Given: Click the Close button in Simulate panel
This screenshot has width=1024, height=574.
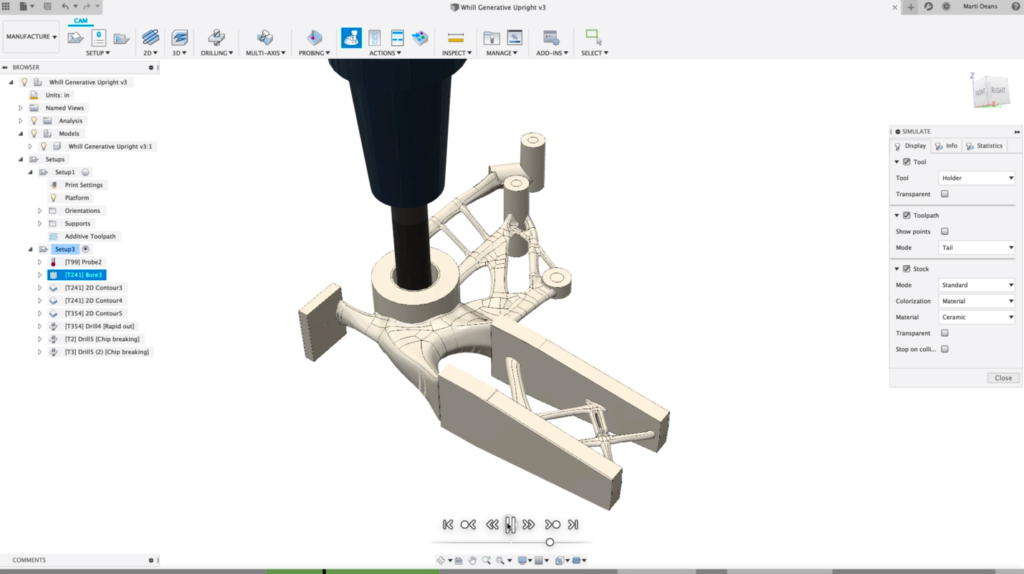Looking at the screenshot, I should pyautogui.click(x=1003, y=378).
